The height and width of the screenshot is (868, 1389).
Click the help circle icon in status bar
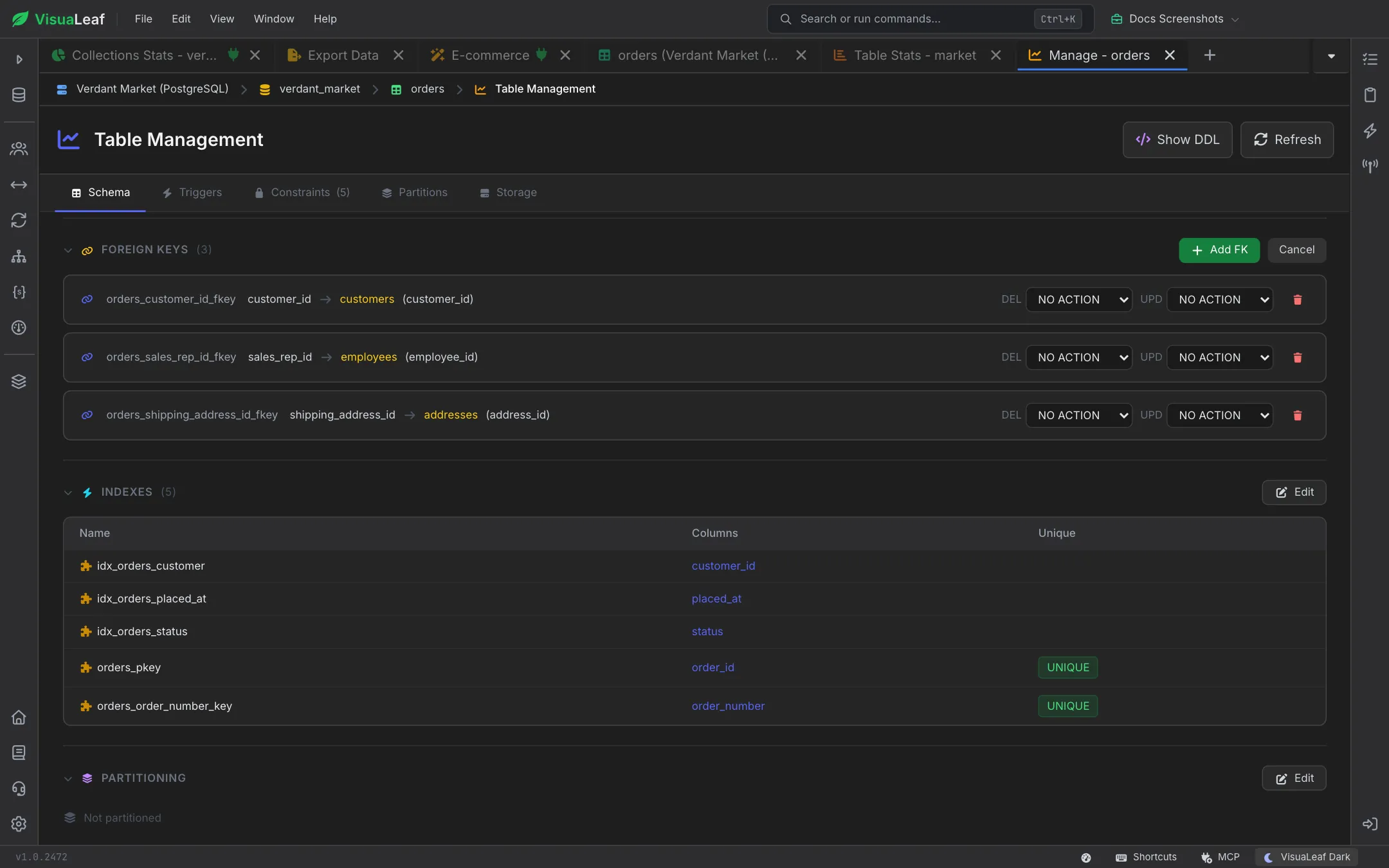click(1086, 858)
